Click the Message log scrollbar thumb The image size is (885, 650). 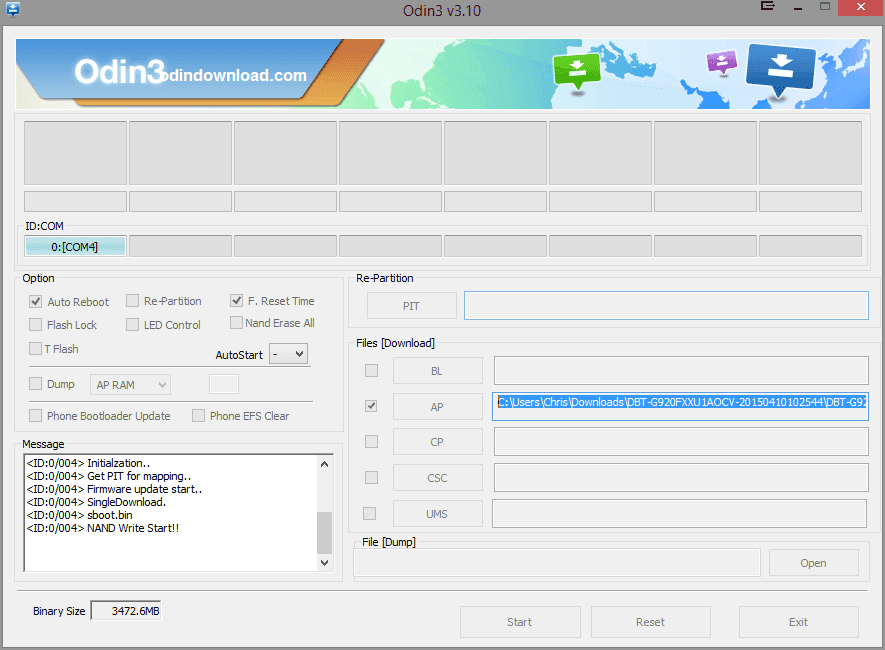tap(325, 533)
